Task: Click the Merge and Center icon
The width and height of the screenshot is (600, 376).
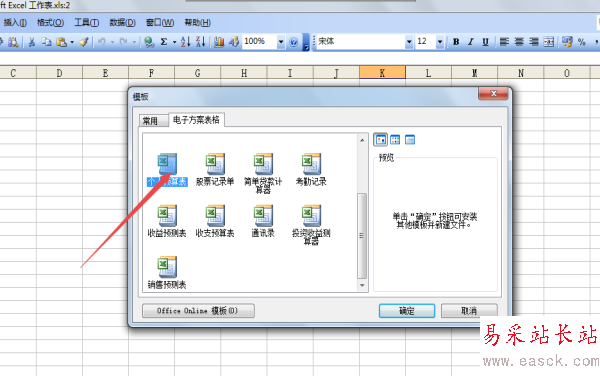Action: pyautogui.click(x=549, y=42)
